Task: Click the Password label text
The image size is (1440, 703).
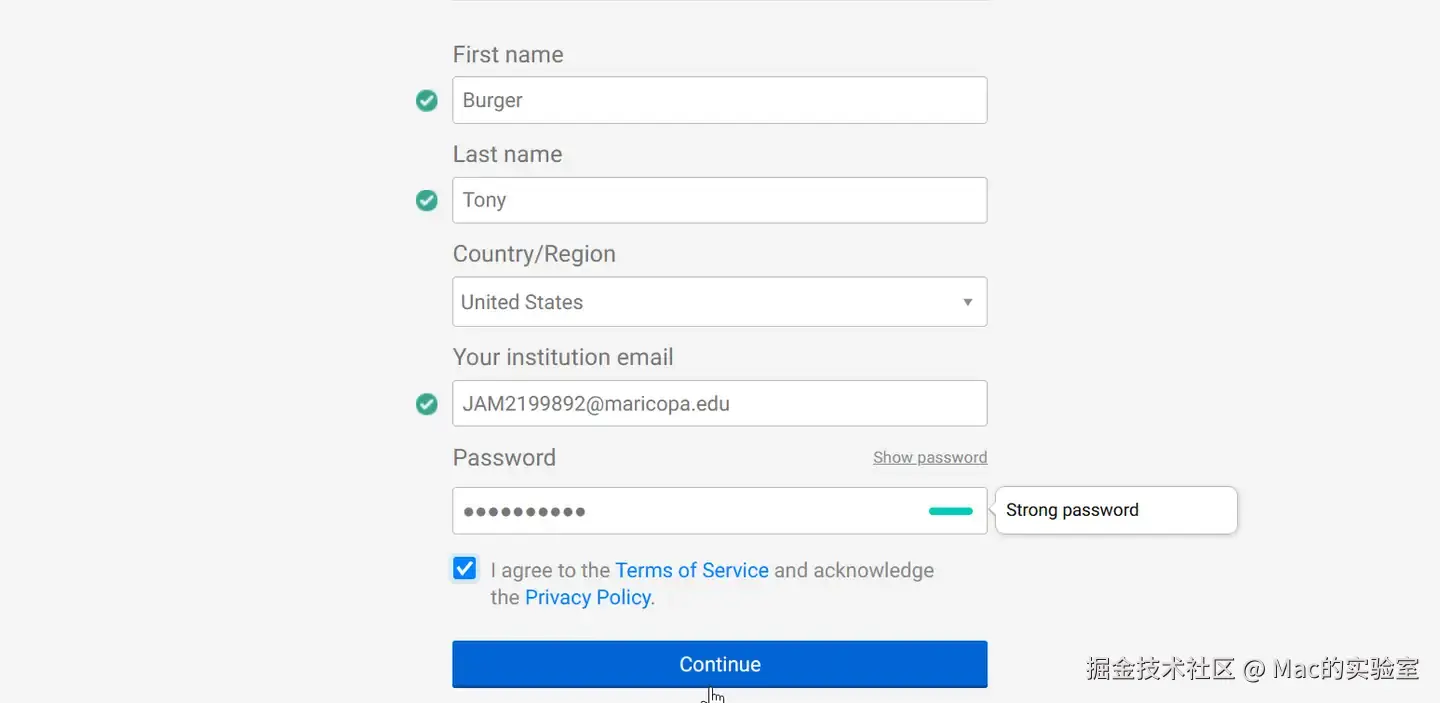Action: 504,457
